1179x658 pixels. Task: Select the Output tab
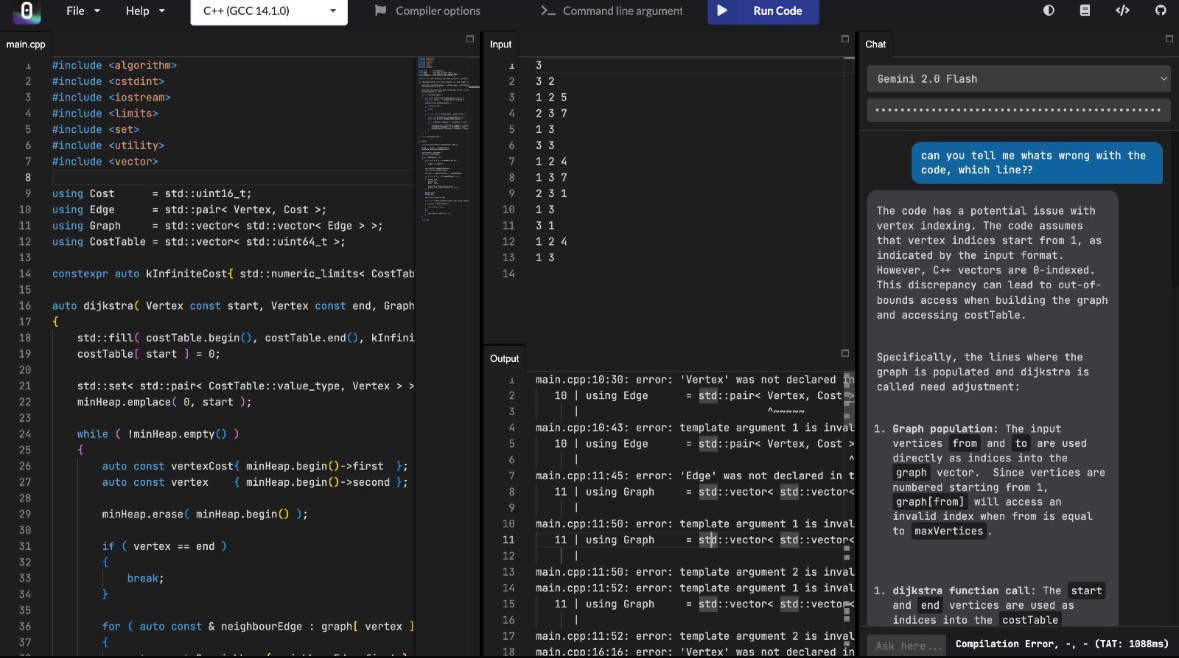click(505, 359)
